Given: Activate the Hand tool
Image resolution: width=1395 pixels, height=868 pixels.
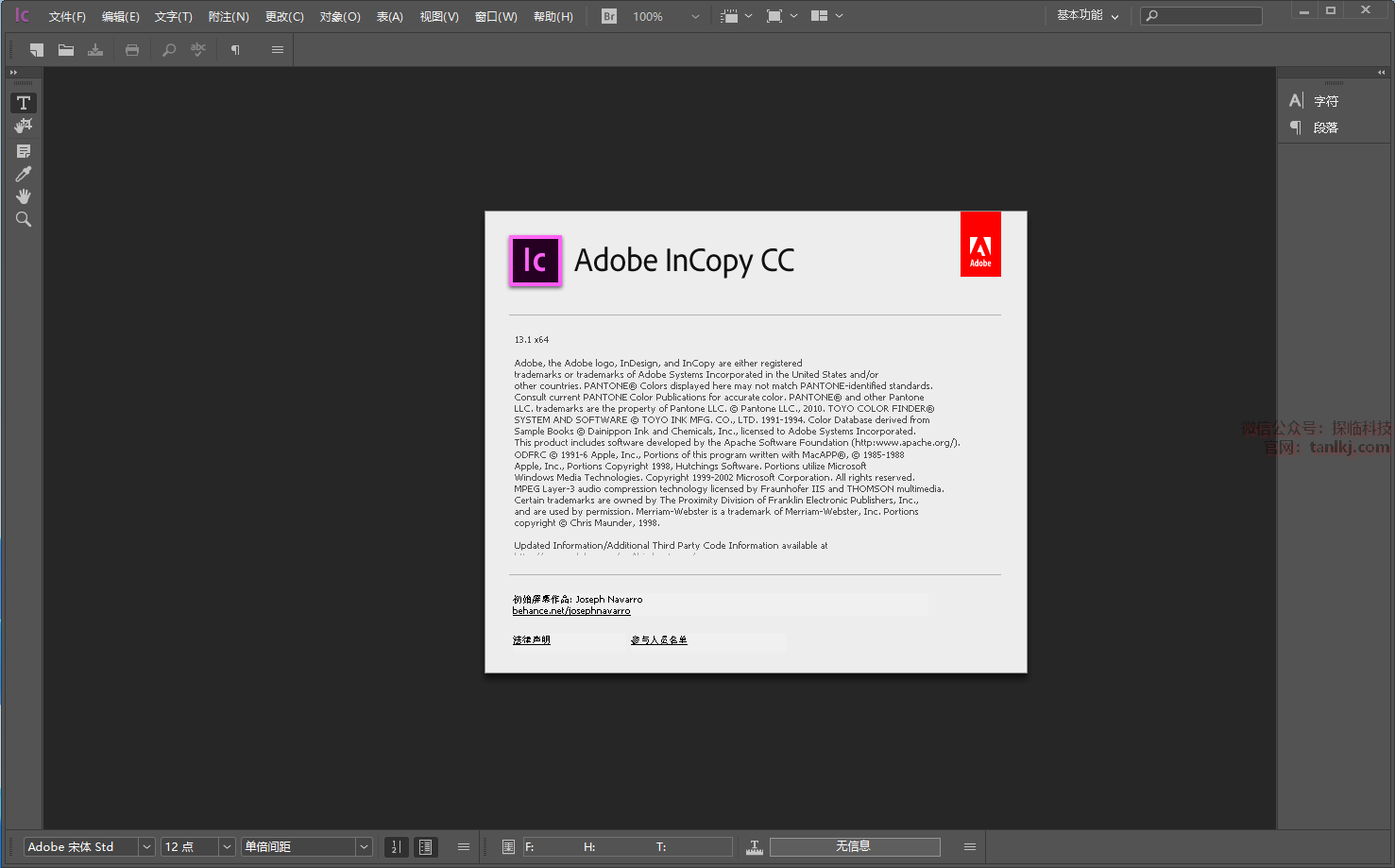Looking at the screenshot, I should [x=24, y=196].
